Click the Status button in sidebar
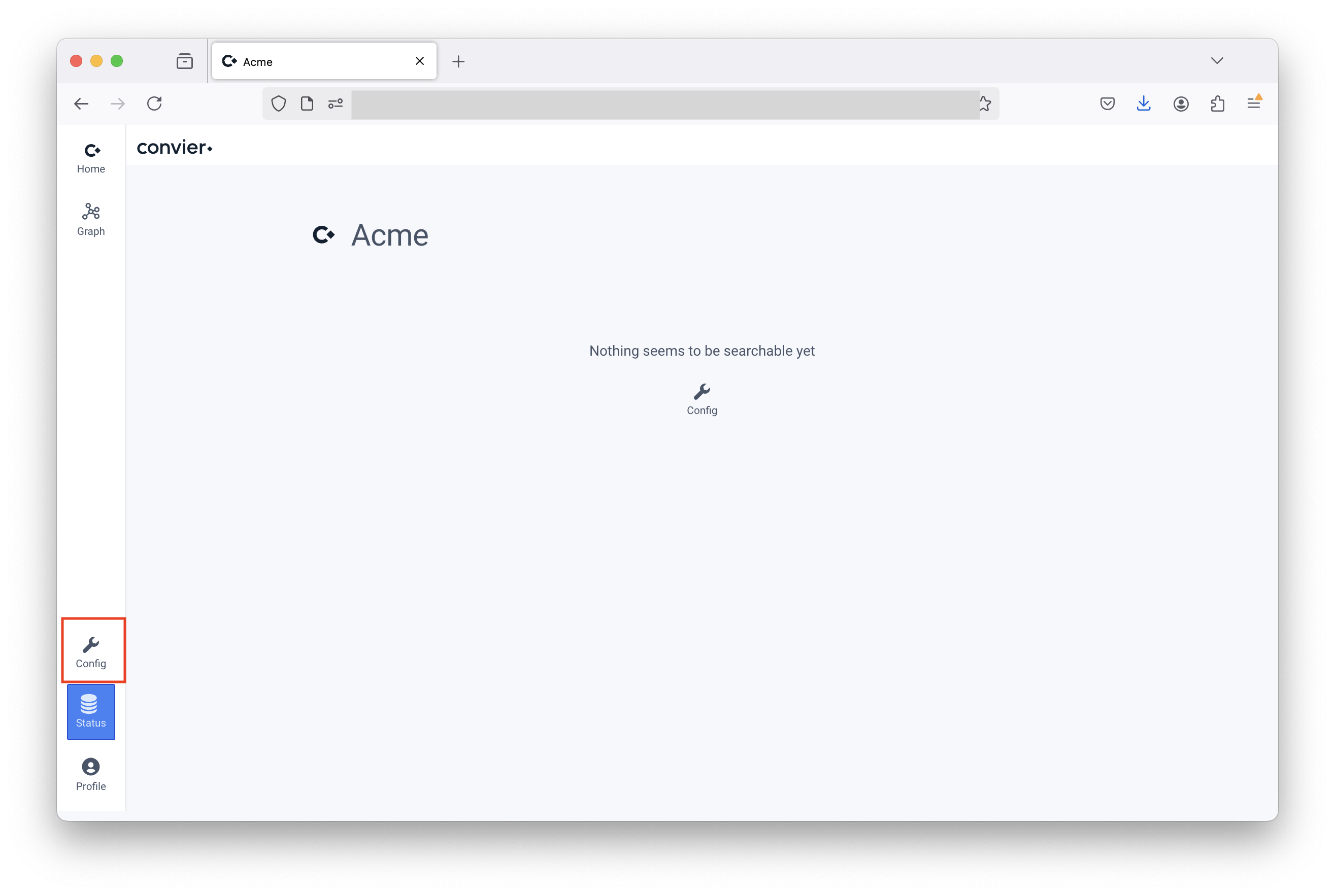 (x=91, y=712)
